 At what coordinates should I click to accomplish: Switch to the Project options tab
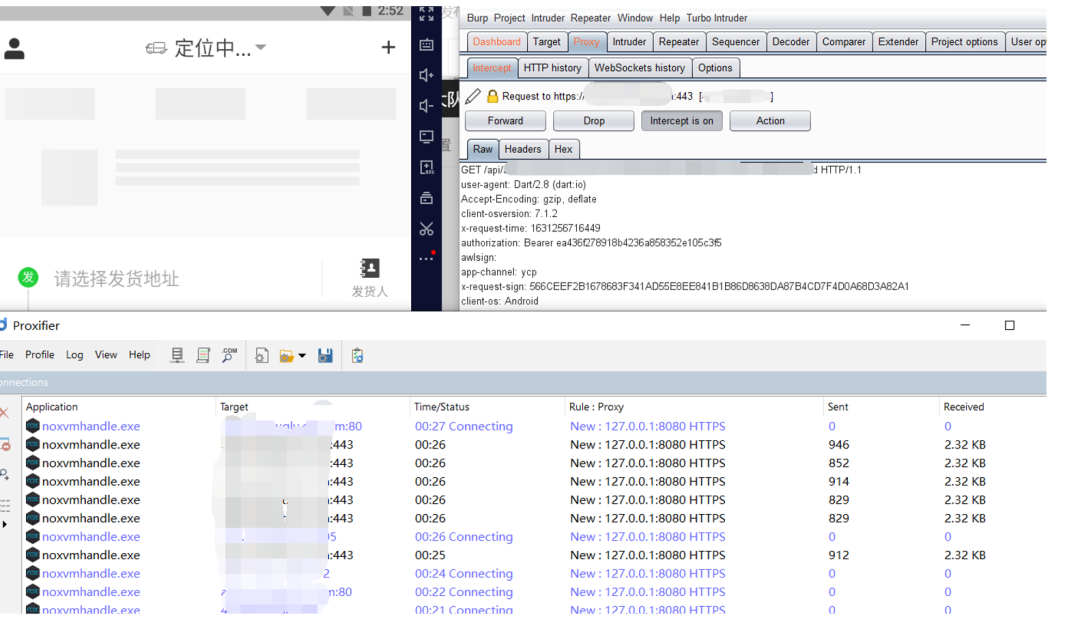964,42
